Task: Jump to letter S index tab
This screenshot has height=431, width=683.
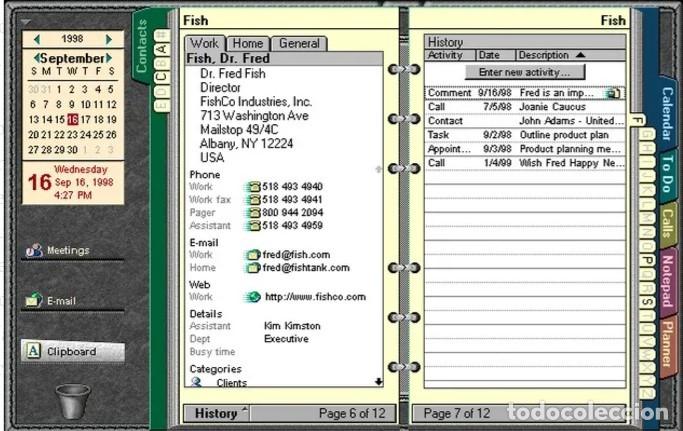Action: click(x=647, y=302)
